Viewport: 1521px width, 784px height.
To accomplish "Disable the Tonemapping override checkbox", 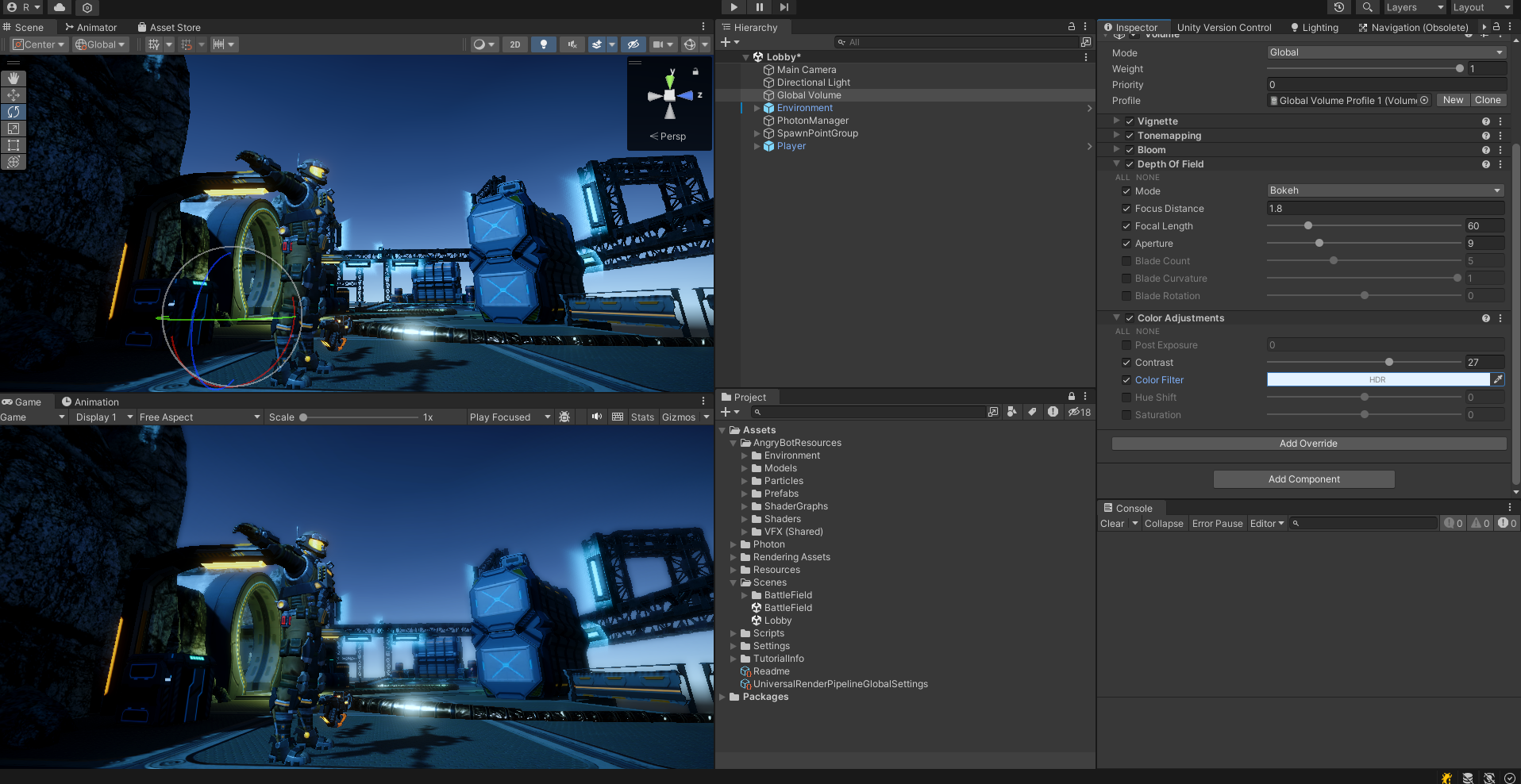I will tap(1130, 136).
